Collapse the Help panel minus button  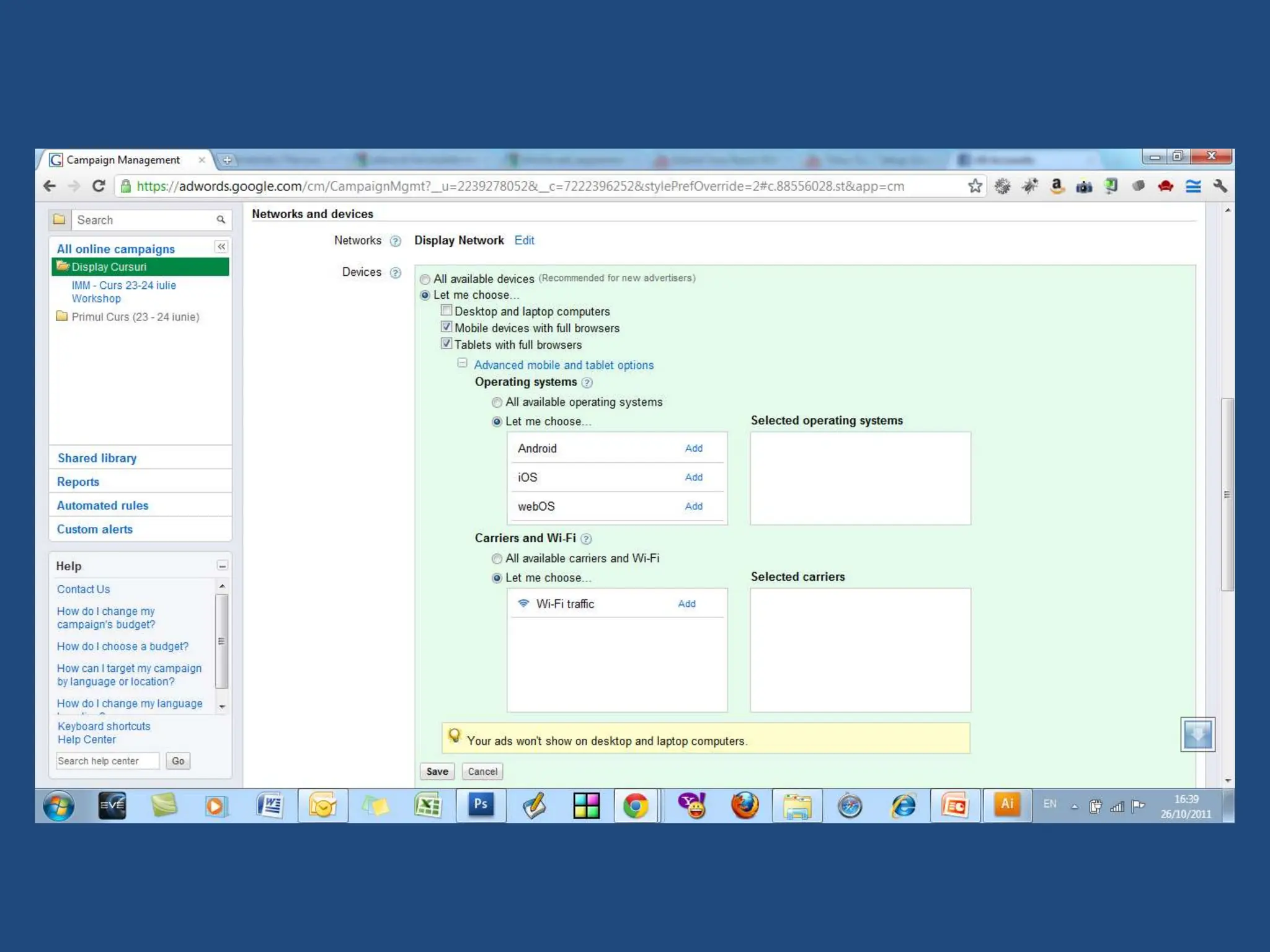click(x=222, y=565)
